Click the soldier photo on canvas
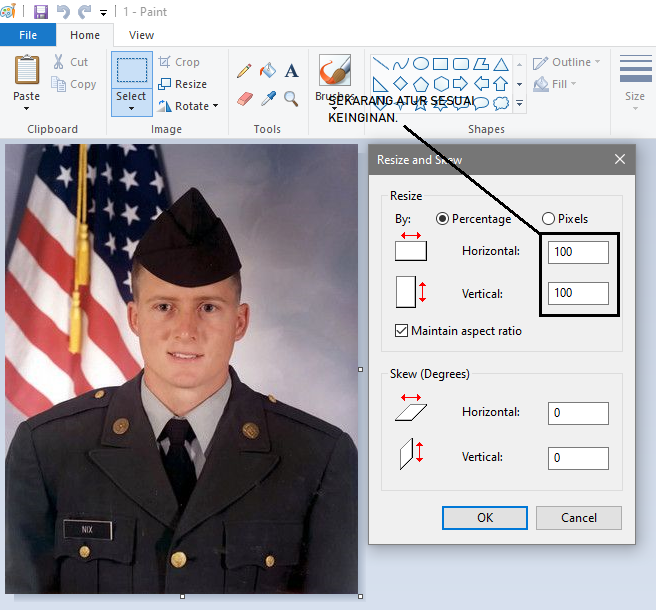 (x=182, y=369)
